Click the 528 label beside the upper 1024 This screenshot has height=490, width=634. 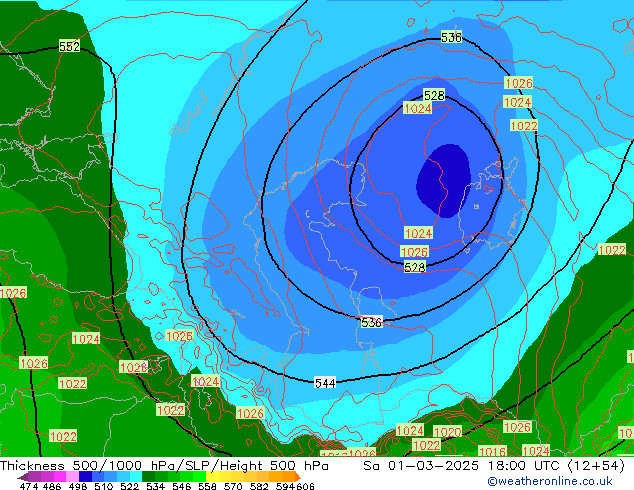(434, 95)
